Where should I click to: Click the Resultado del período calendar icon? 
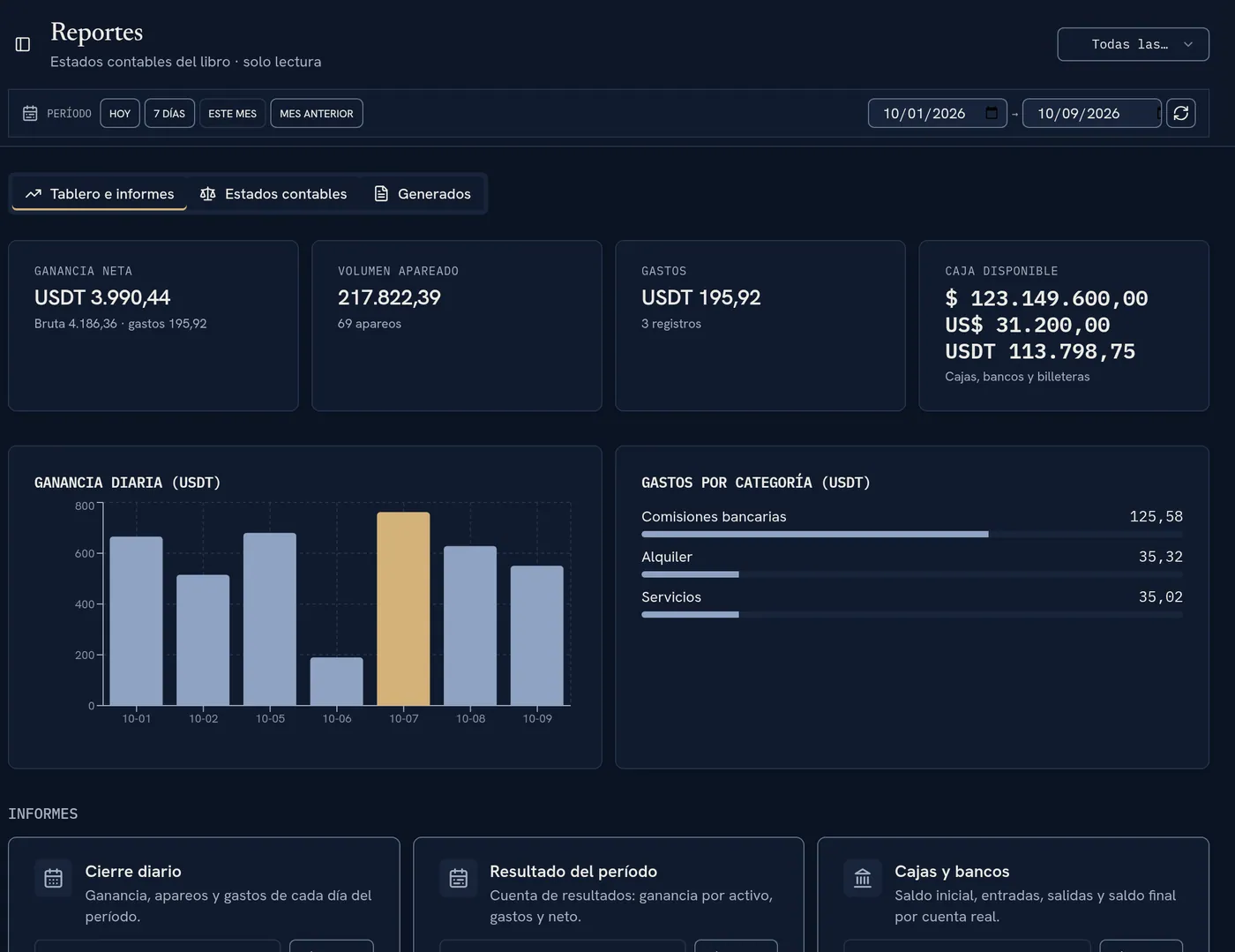(x=458, y=878)
